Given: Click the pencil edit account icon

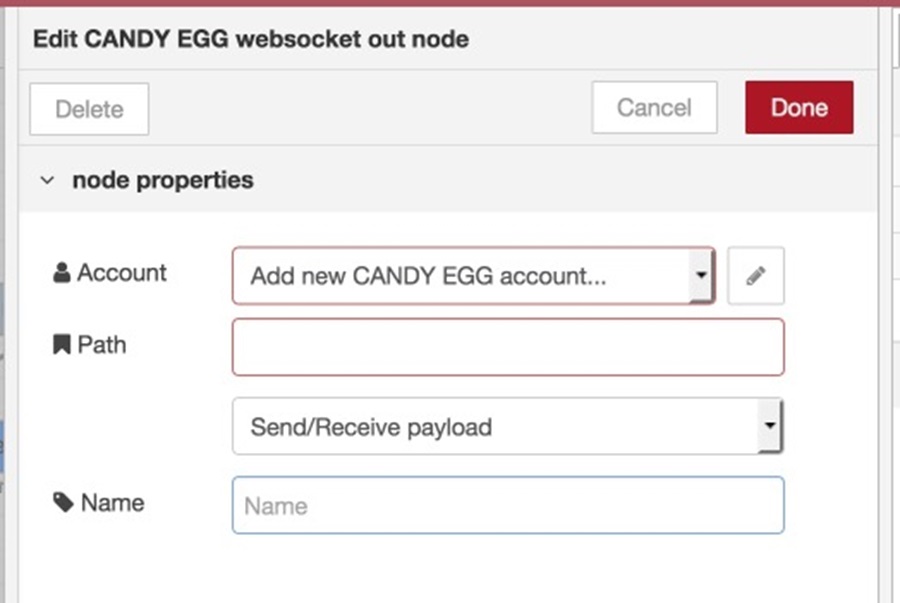Looking at the screenshot, I should (x=755, y=276).
